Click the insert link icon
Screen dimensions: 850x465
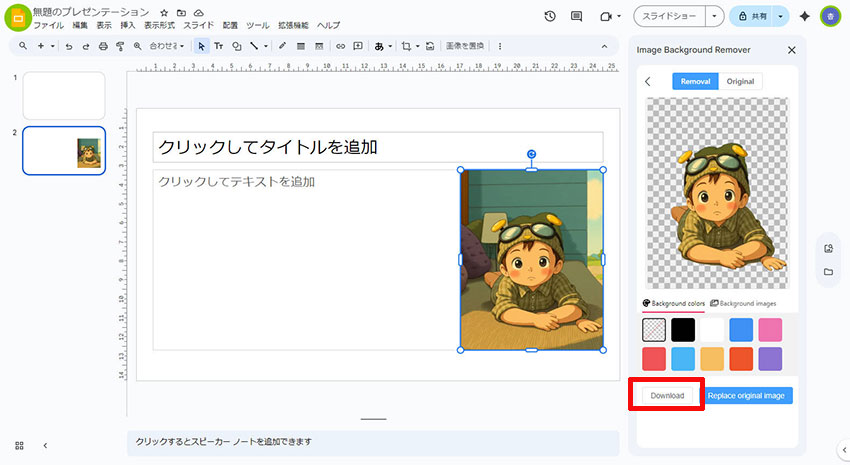(340, 46)
